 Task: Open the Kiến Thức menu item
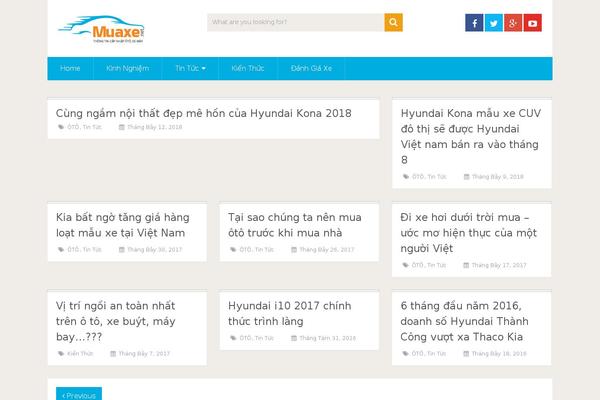tap(248, 68)
